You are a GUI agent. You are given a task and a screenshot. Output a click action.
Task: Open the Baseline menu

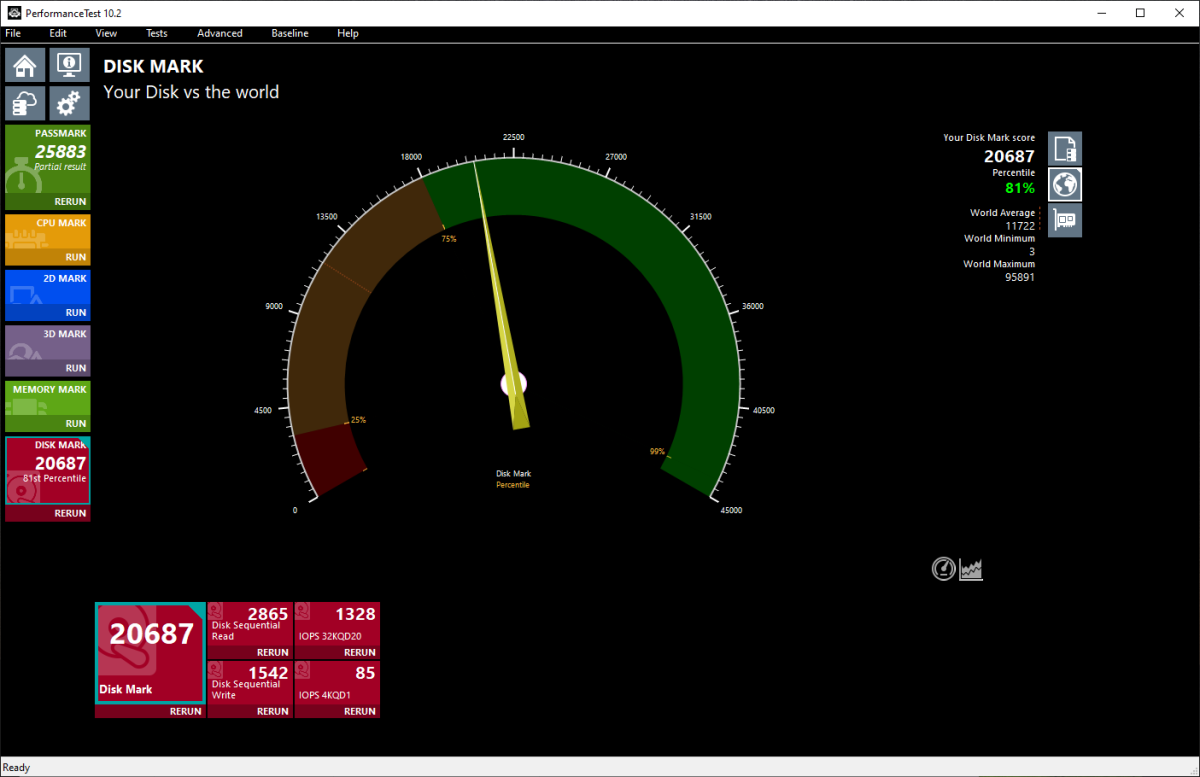tap(290, 33)
